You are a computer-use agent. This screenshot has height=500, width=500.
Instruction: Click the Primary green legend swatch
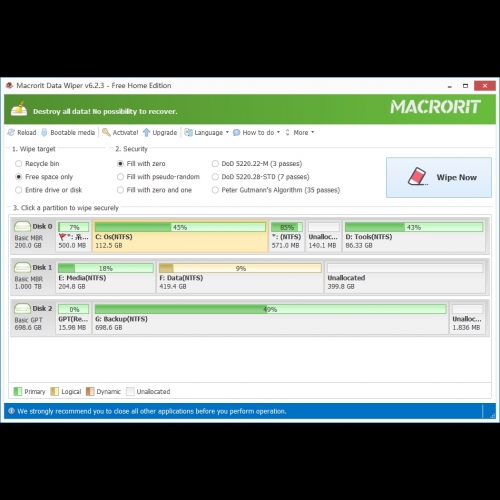click(x=18, y=391)
